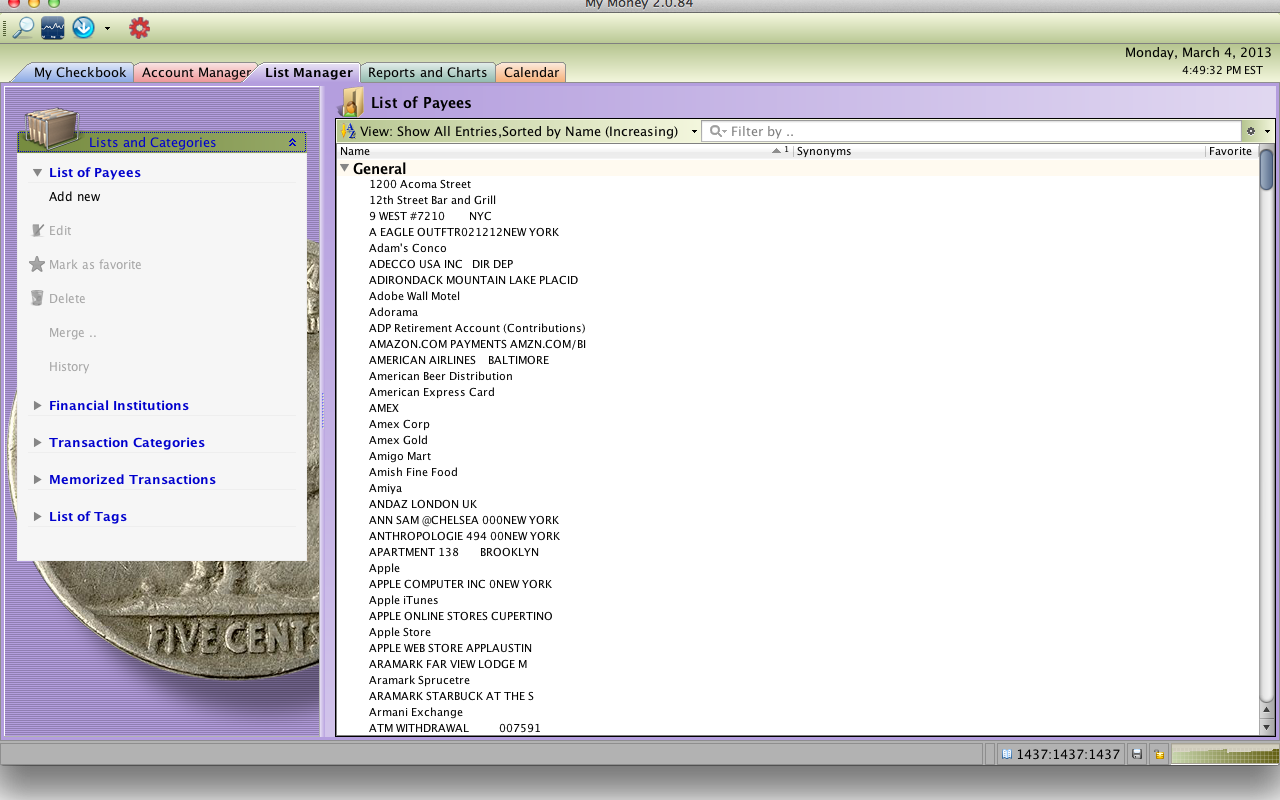Open the List of Payees link
1280x800 pixels.
pos(95,172)
